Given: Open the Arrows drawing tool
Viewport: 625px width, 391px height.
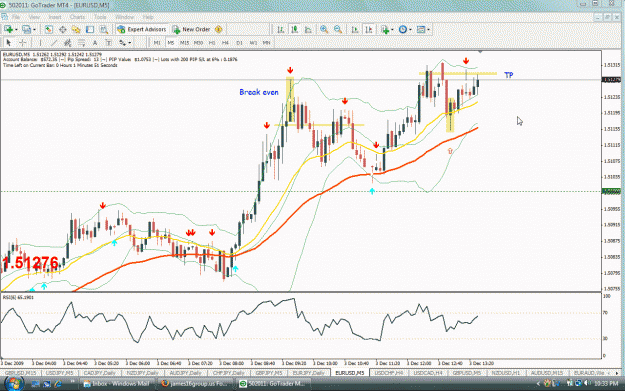Looking at the screenshot, I should tap(122, 43).
